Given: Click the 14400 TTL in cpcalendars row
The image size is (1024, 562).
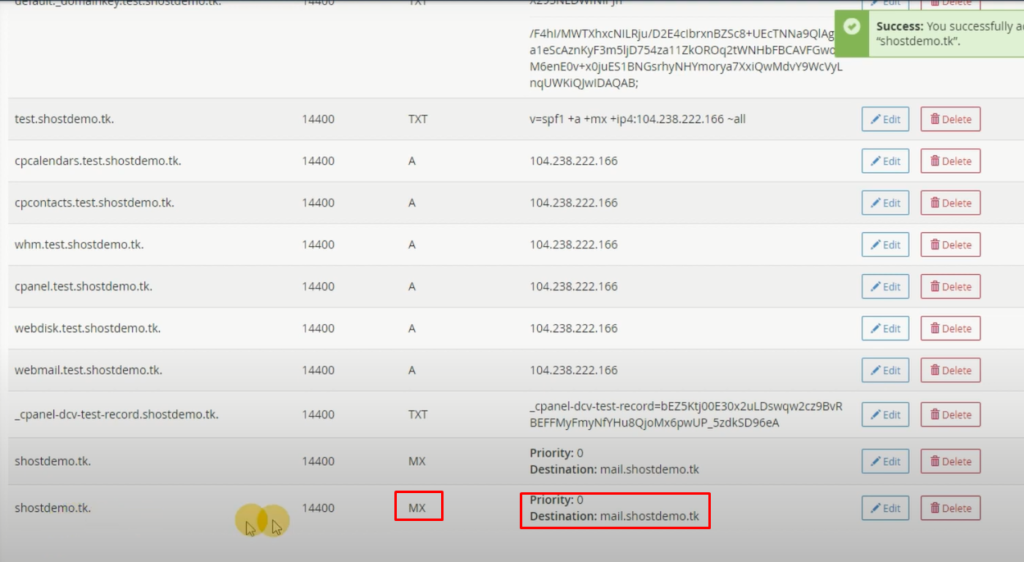Looking at the screenshot, I should 318,161.
